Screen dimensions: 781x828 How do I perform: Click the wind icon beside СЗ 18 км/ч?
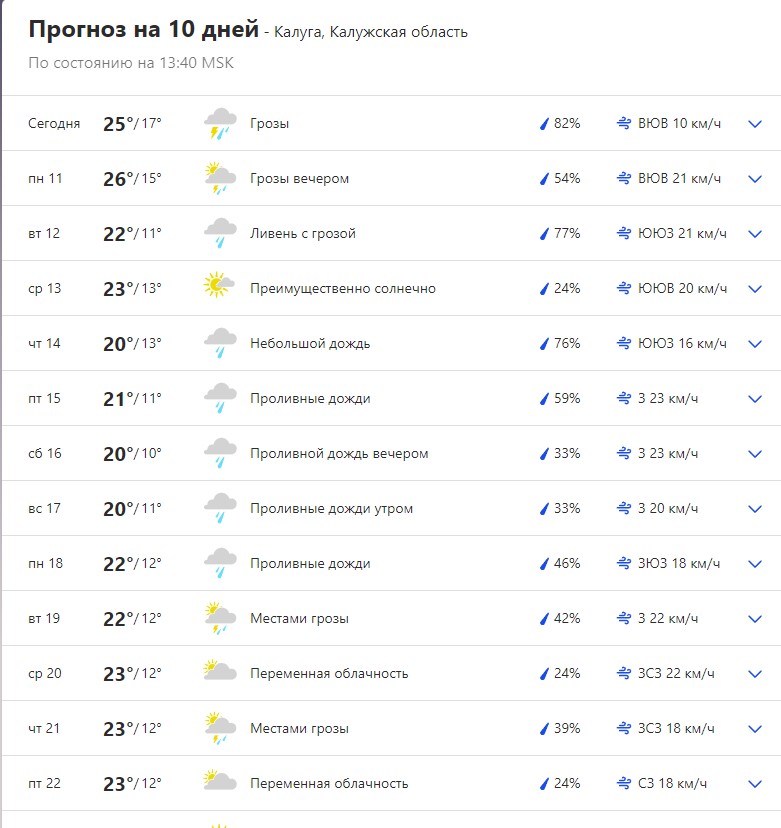(x=624, y=783)
